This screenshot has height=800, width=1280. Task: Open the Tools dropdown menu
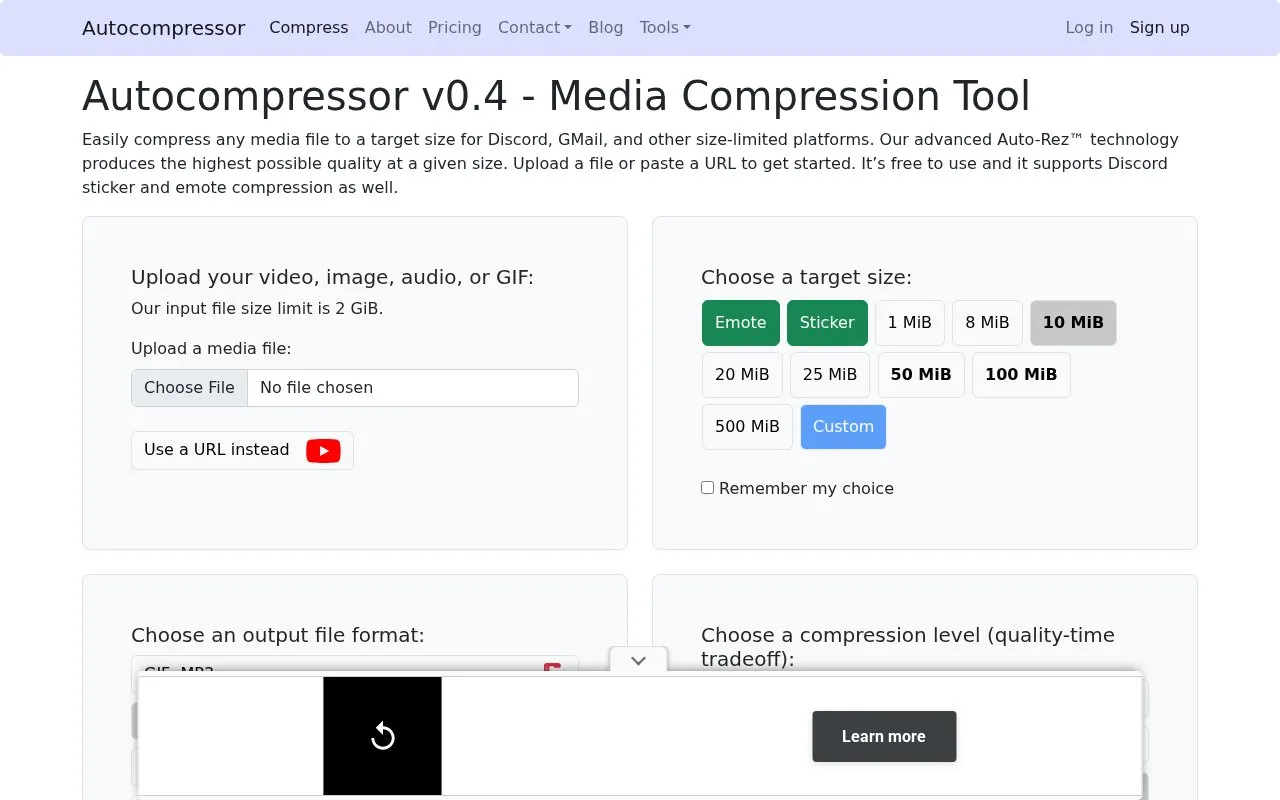coord(665,28)
